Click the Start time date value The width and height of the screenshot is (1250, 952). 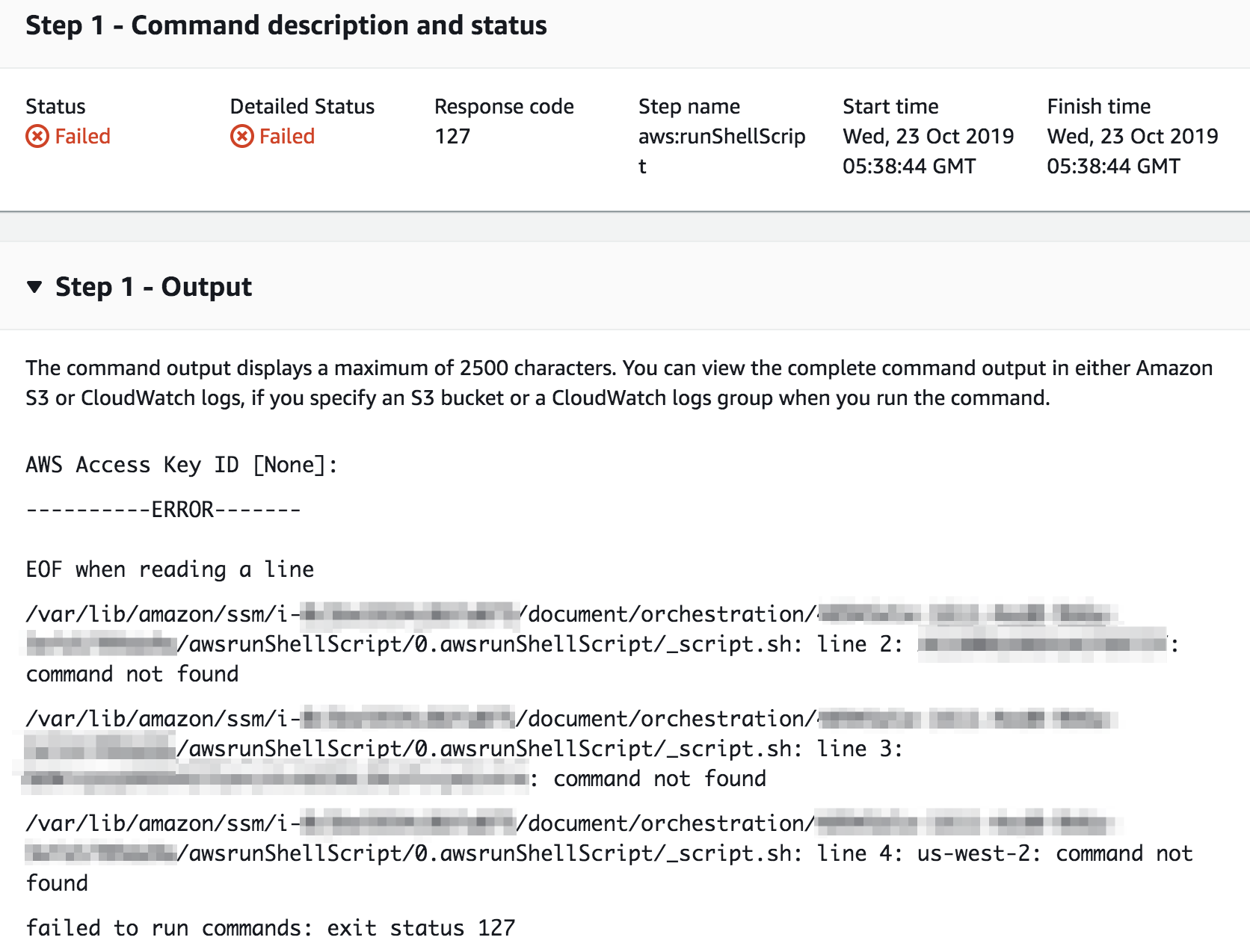click(928, 151)
